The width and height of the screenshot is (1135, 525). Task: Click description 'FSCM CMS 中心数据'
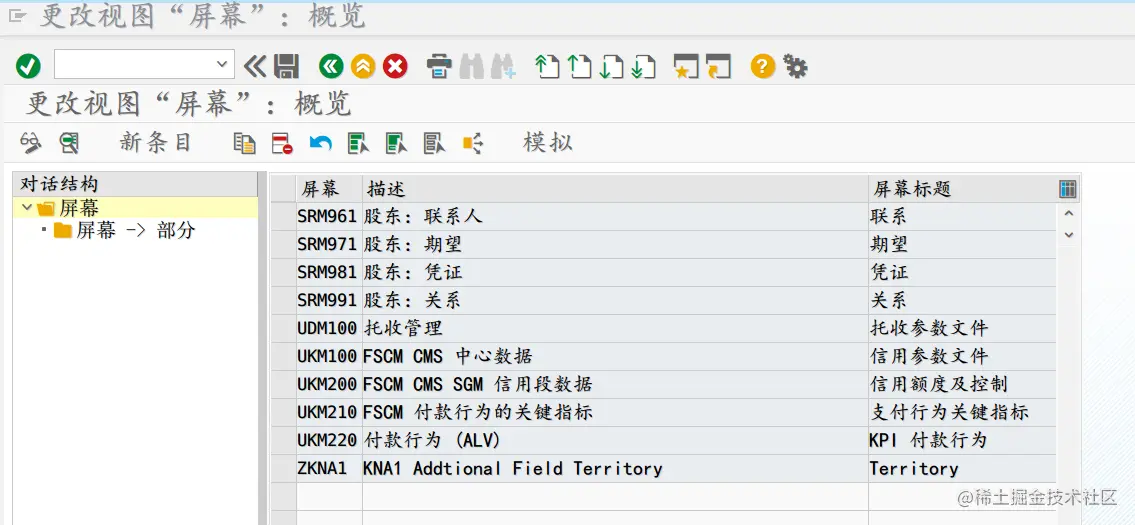448,356
